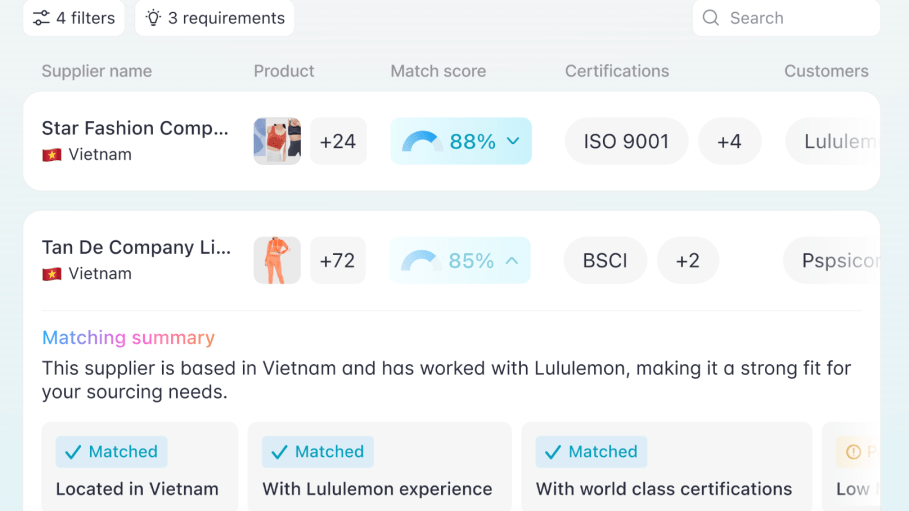Collapse the 85% match score chevron
Screen dimensions: 909x511
coord(512,261)
